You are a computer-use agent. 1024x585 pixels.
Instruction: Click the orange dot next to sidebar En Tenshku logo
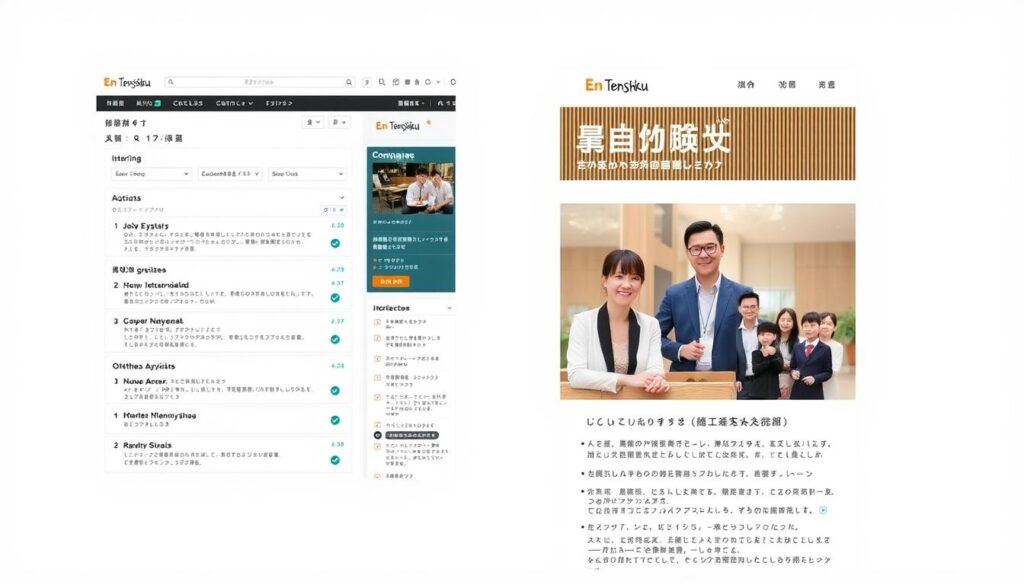tap(428, 122)
